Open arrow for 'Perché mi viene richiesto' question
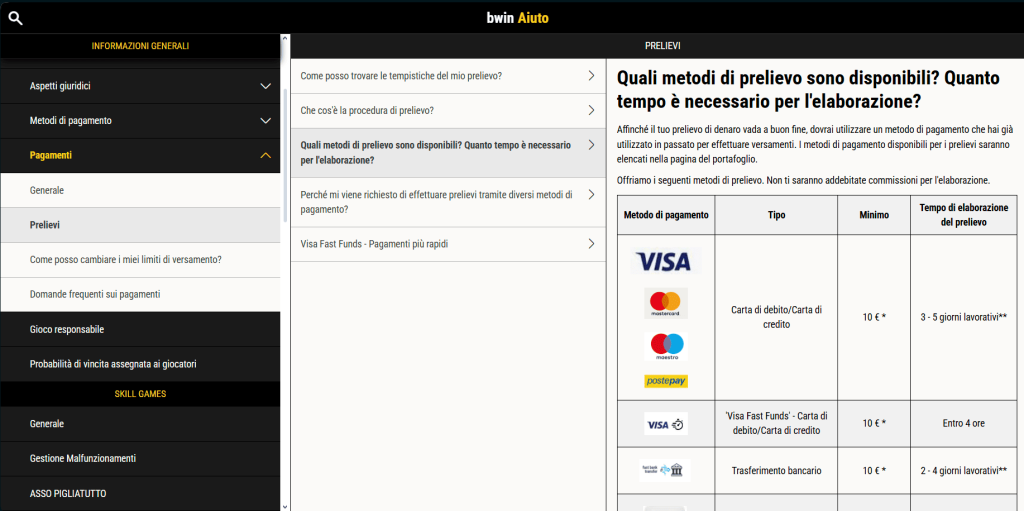The image size is (1024, 511). click(591, 195)
